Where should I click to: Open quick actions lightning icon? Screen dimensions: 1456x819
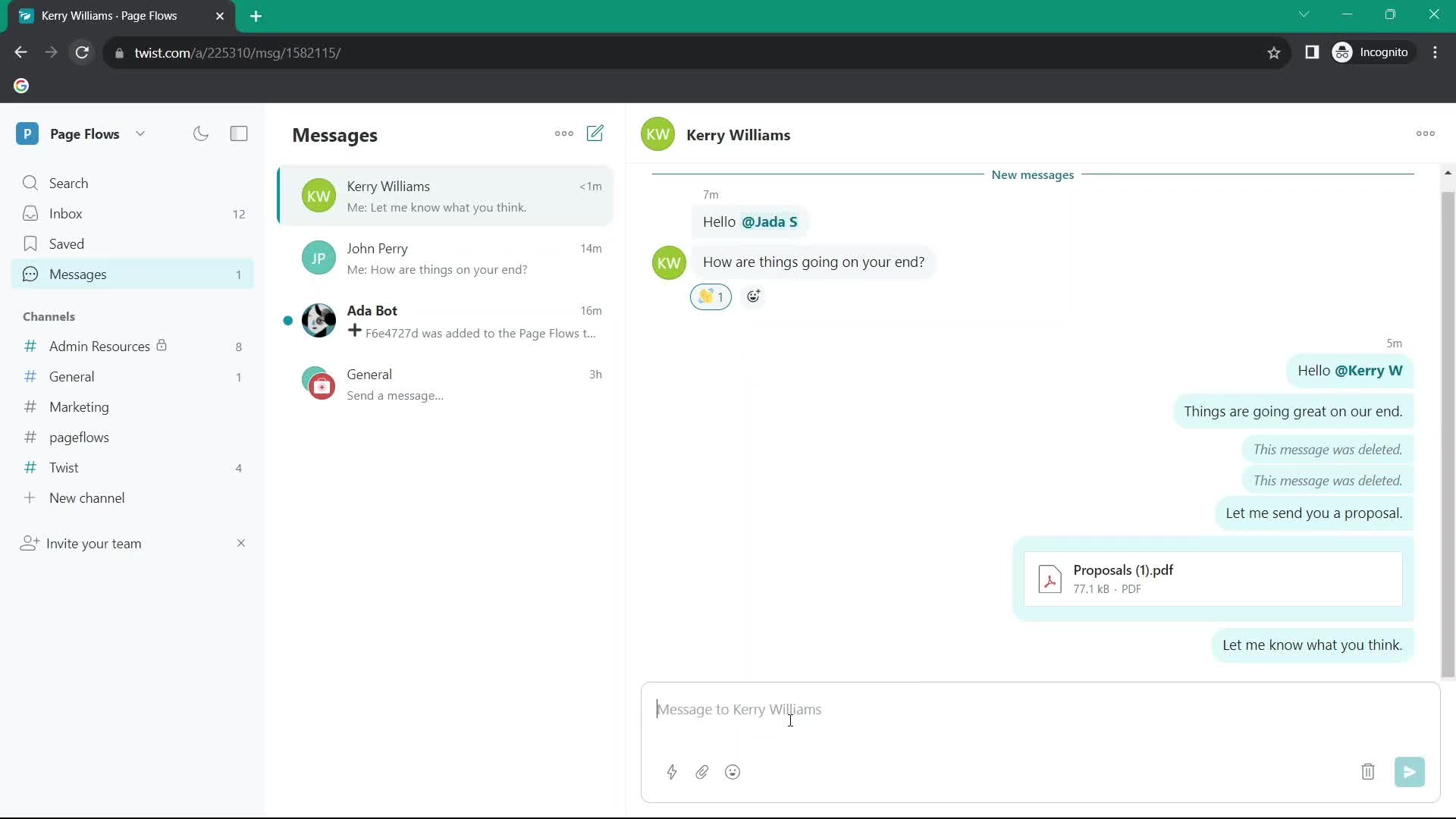coord(672,772)
